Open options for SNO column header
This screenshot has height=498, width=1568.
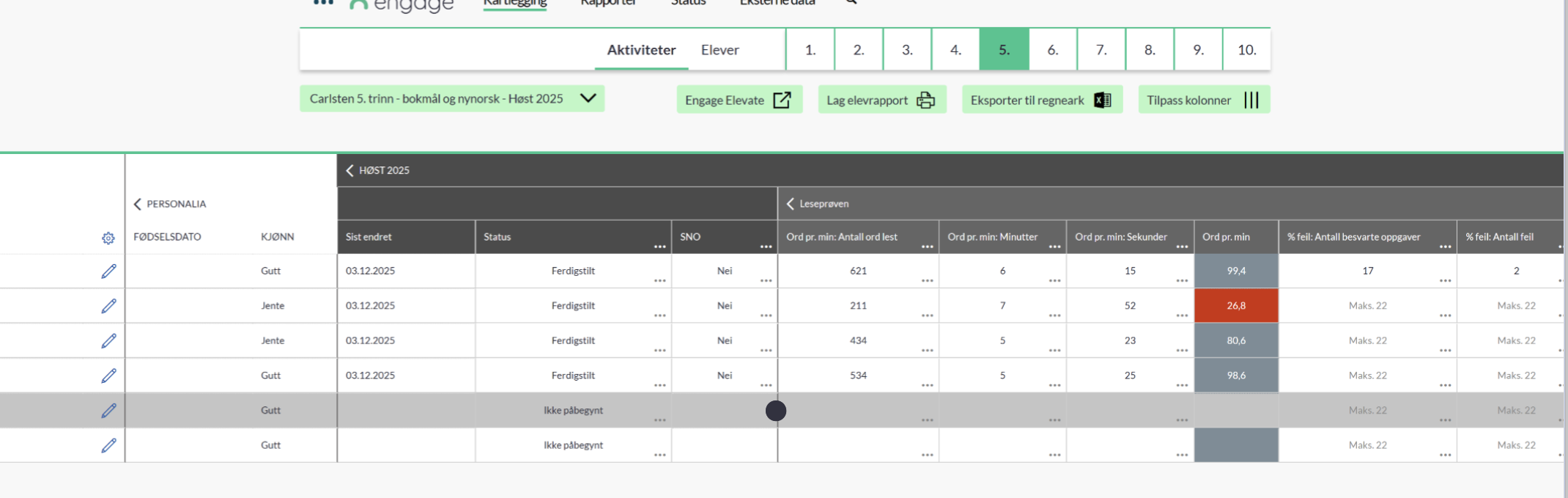click(766, 246)
